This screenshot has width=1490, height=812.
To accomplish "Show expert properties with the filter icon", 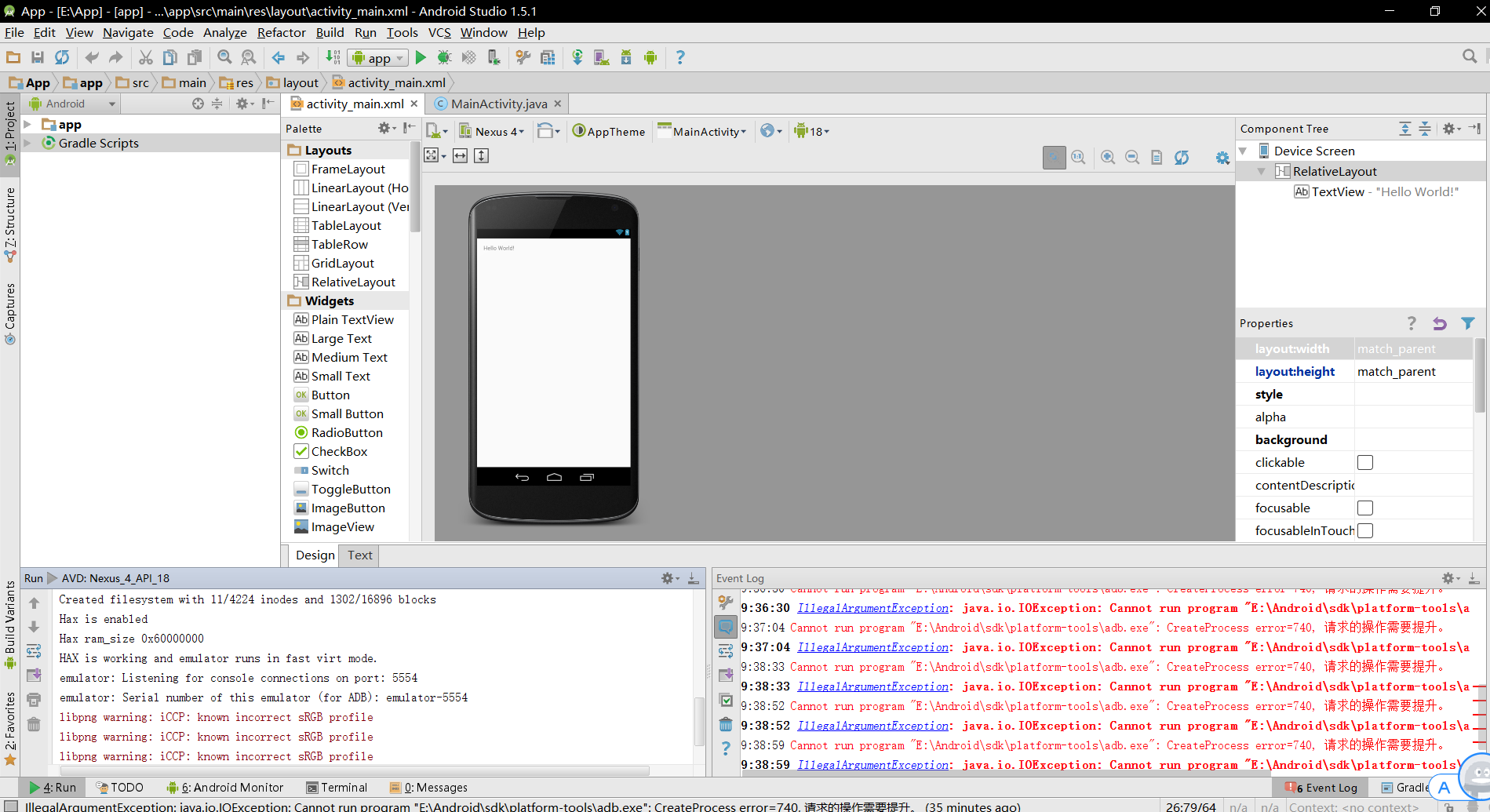I will click(x=1468, y=323).
